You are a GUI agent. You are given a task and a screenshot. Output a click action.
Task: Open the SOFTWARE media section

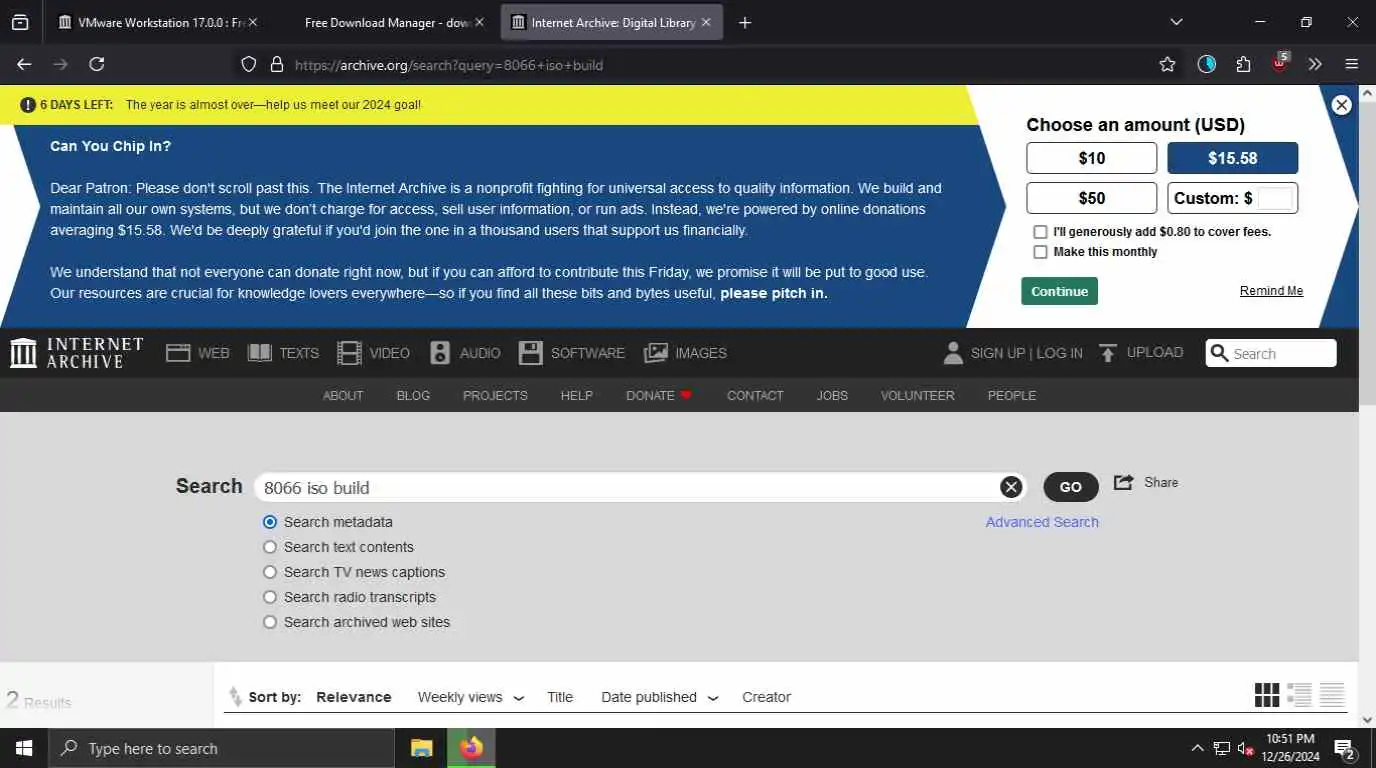coord(571,353)
